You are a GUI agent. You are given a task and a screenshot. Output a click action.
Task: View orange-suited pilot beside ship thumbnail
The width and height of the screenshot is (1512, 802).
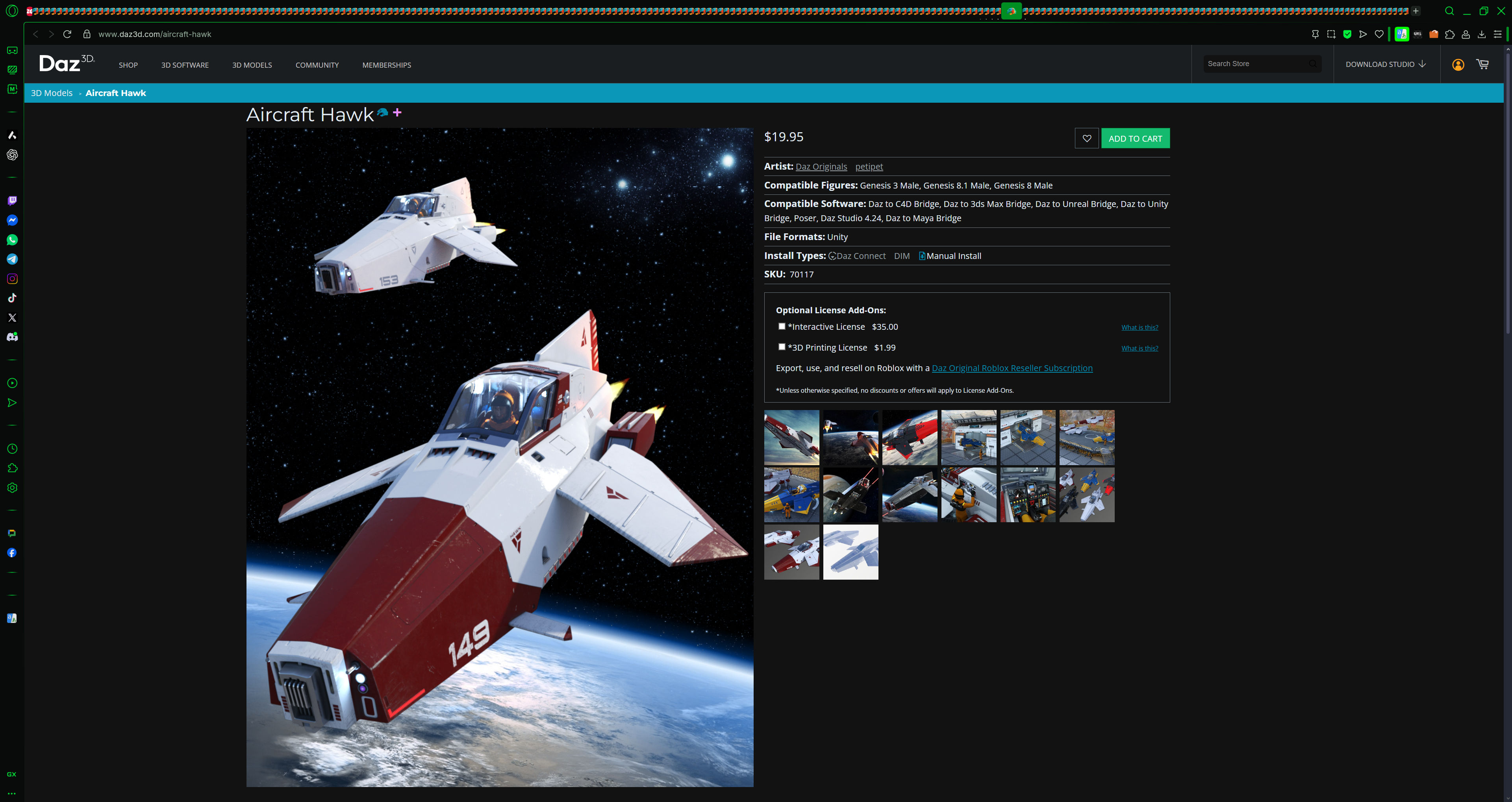[x=969, y=495]
